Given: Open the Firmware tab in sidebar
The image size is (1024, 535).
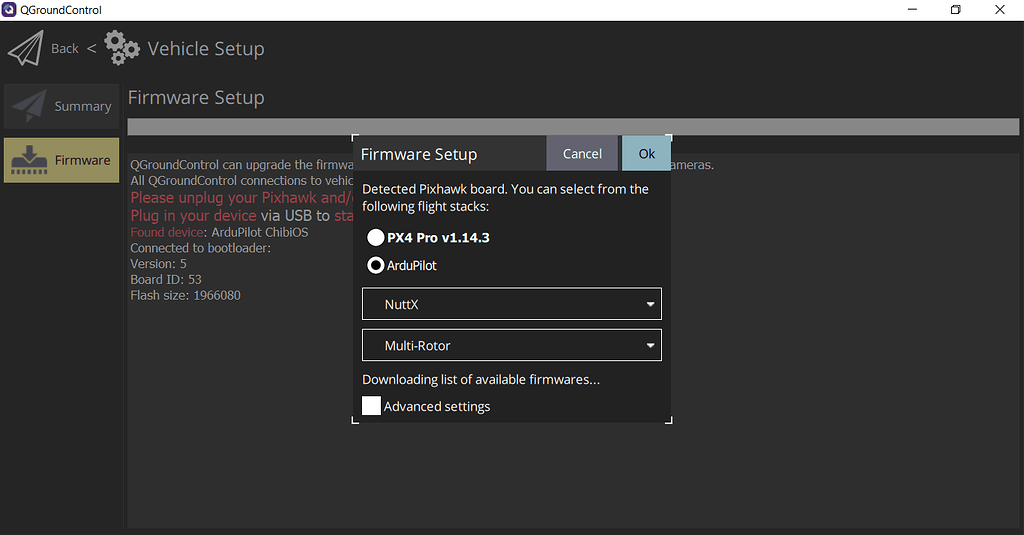Looking at the screenshot, I should [x=61, y=160].
